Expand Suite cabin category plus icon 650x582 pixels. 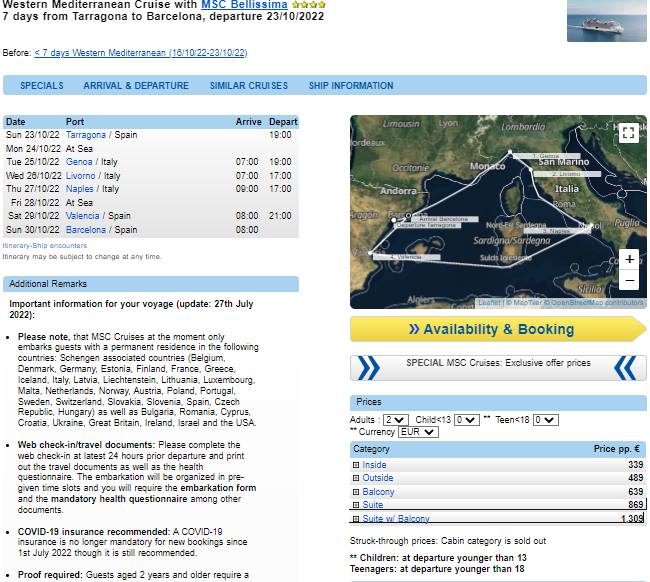[356, 505]
